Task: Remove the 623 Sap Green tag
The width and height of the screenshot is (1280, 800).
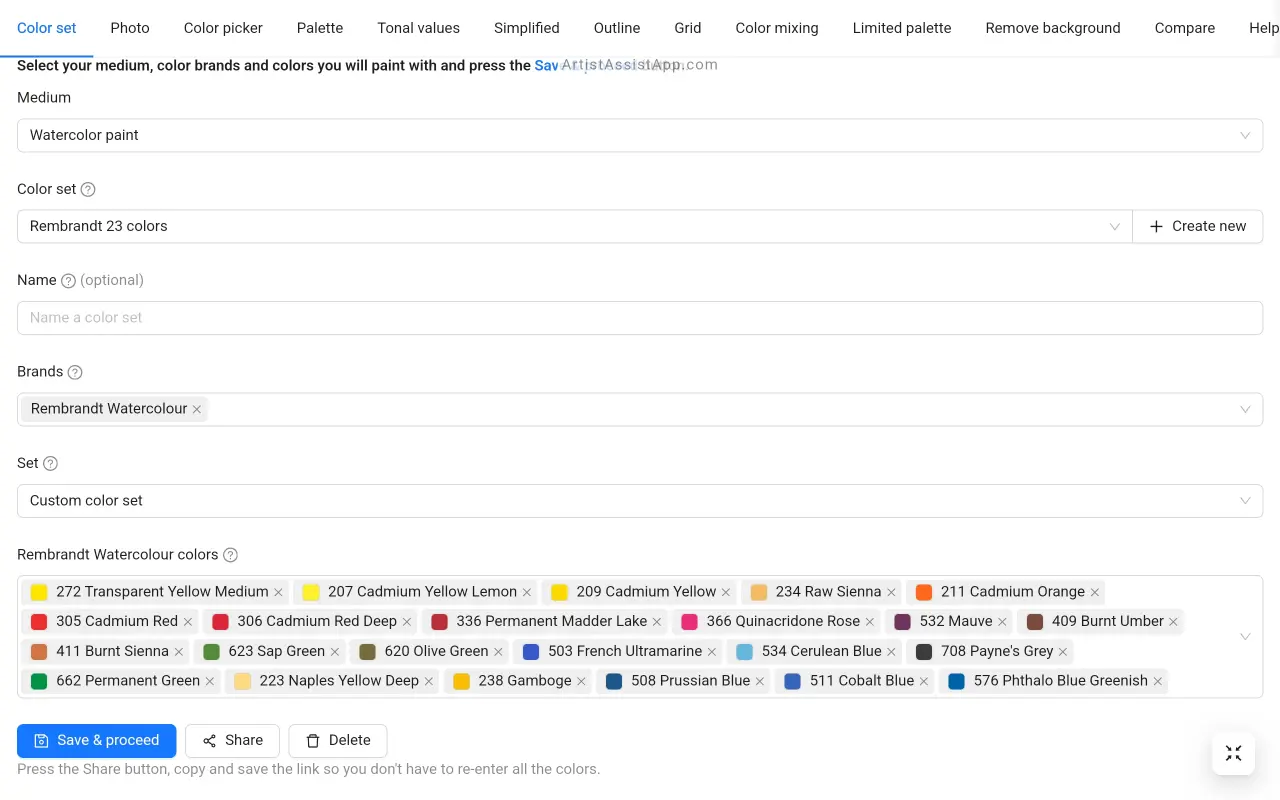Action: point(335,652)
